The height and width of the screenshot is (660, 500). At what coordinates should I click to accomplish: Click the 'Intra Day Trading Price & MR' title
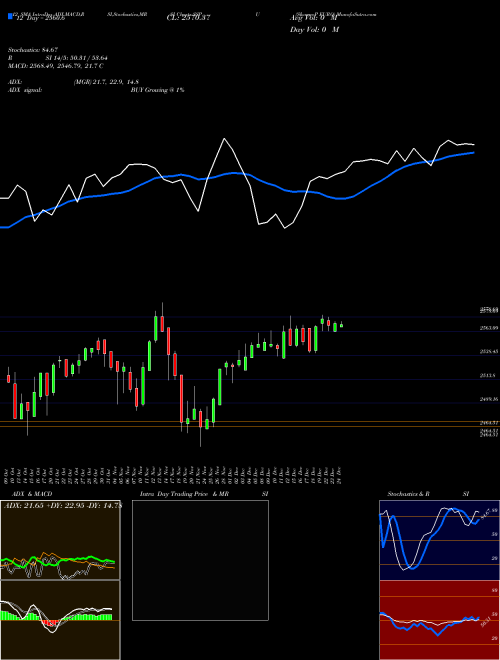(184, 494)
